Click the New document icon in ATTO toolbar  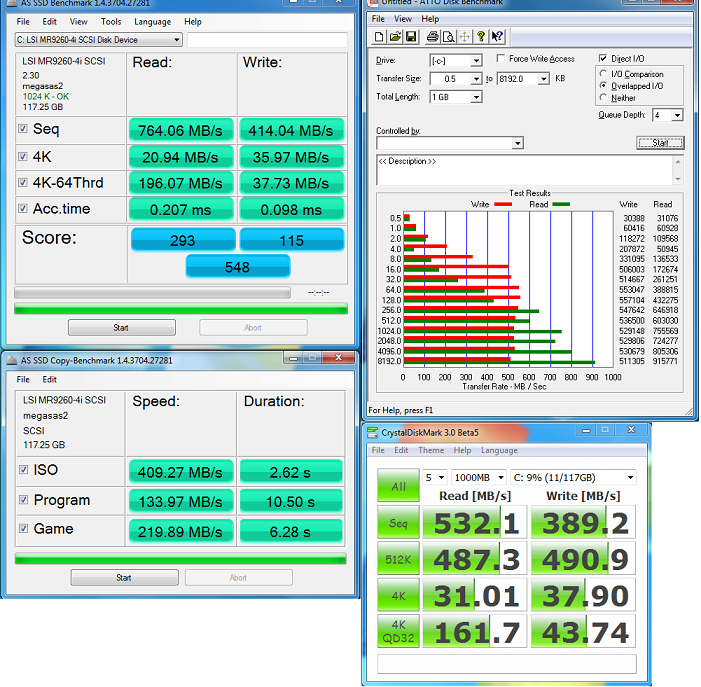[x=379, y=37]
